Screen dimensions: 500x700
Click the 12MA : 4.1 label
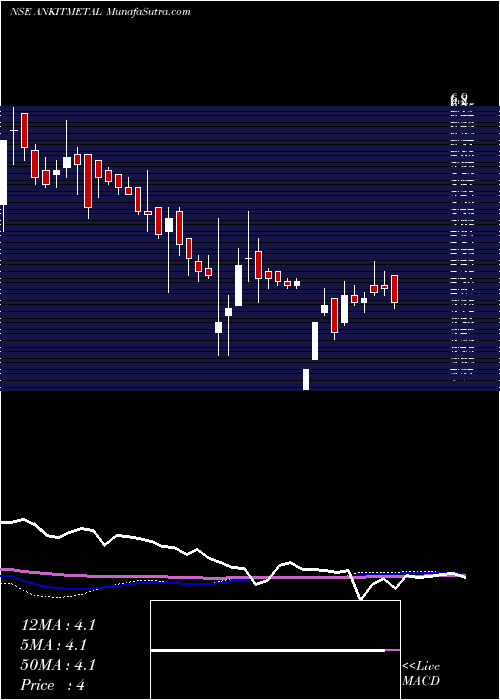tap(58, 625)
